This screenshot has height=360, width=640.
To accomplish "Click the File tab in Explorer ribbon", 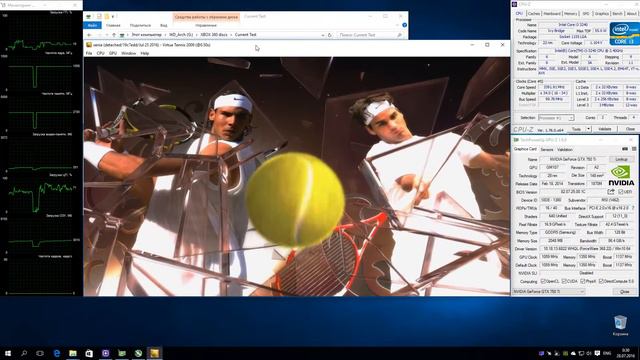I will pyautogui.click(x=92, y=25).
